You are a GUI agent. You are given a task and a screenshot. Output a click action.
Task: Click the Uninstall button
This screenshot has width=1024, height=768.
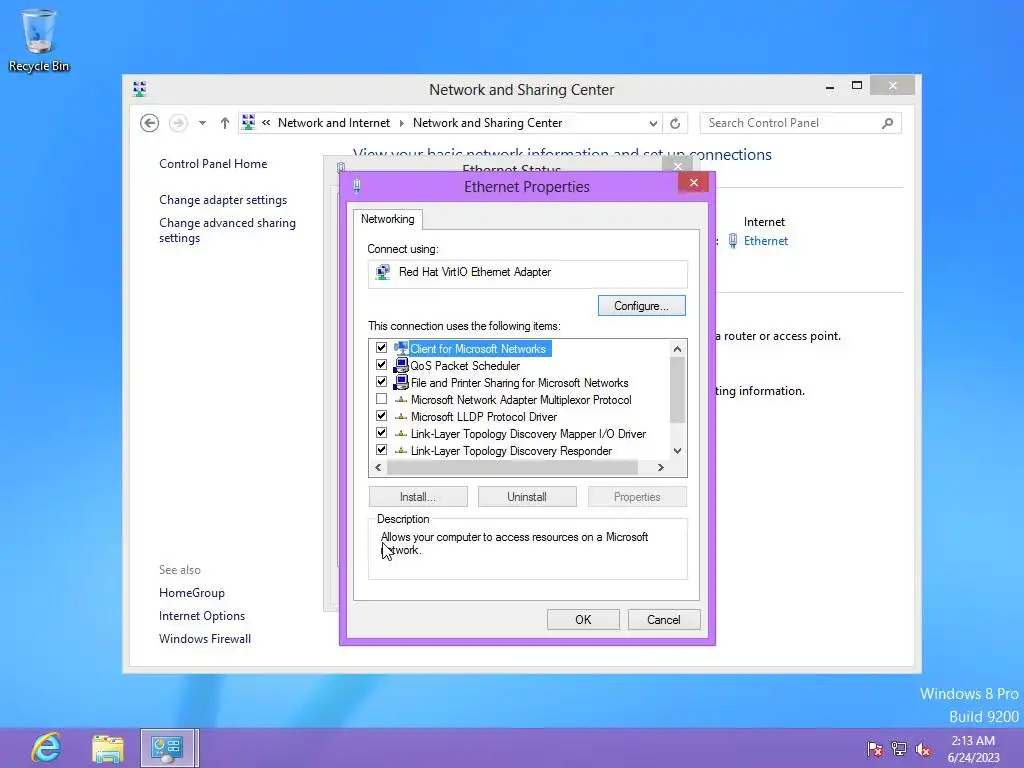point(527,497)
